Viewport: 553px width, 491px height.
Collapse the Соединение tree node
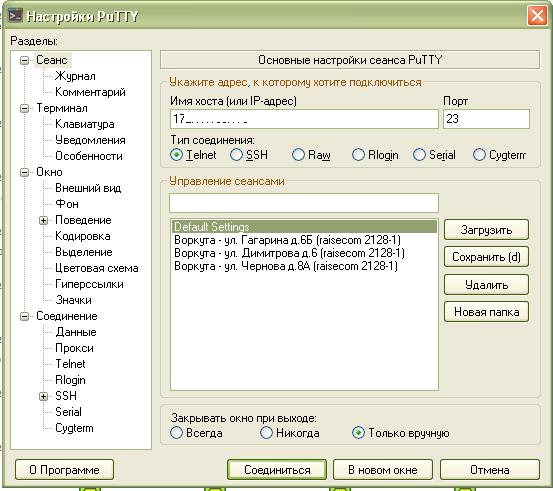click(x=24, y=316)
